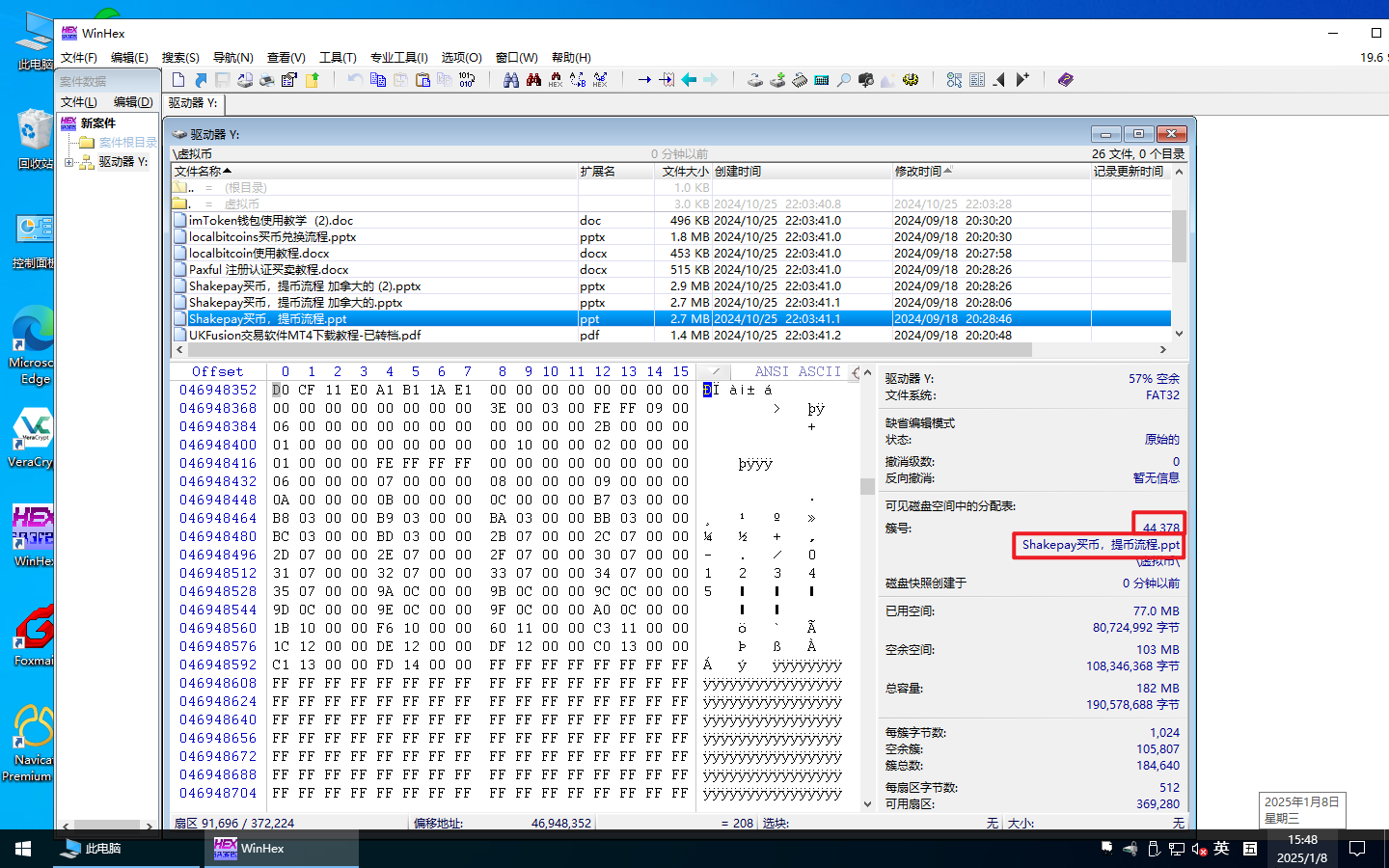Open the 专业工具(I) menu
This screenshot has height=868, width=1389.
[399, 58]
